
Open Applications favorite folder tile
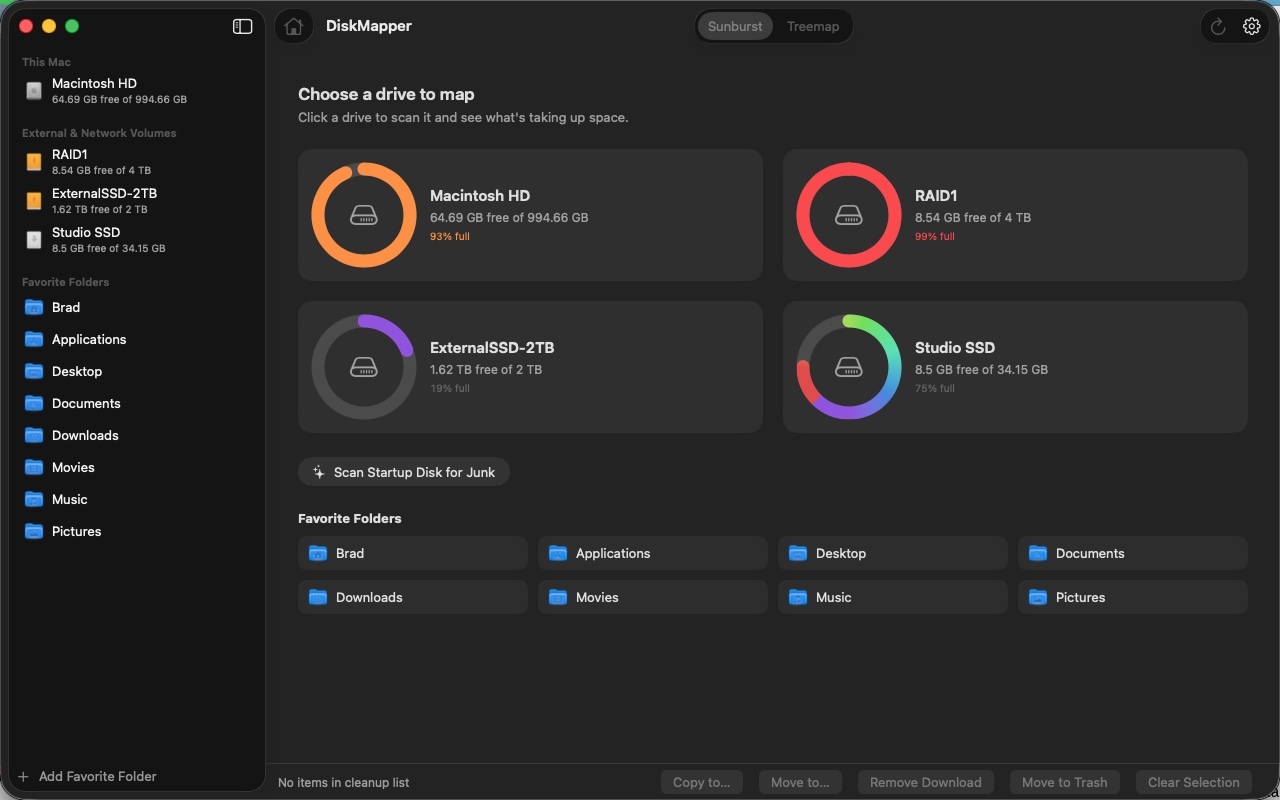click(653, 553)
